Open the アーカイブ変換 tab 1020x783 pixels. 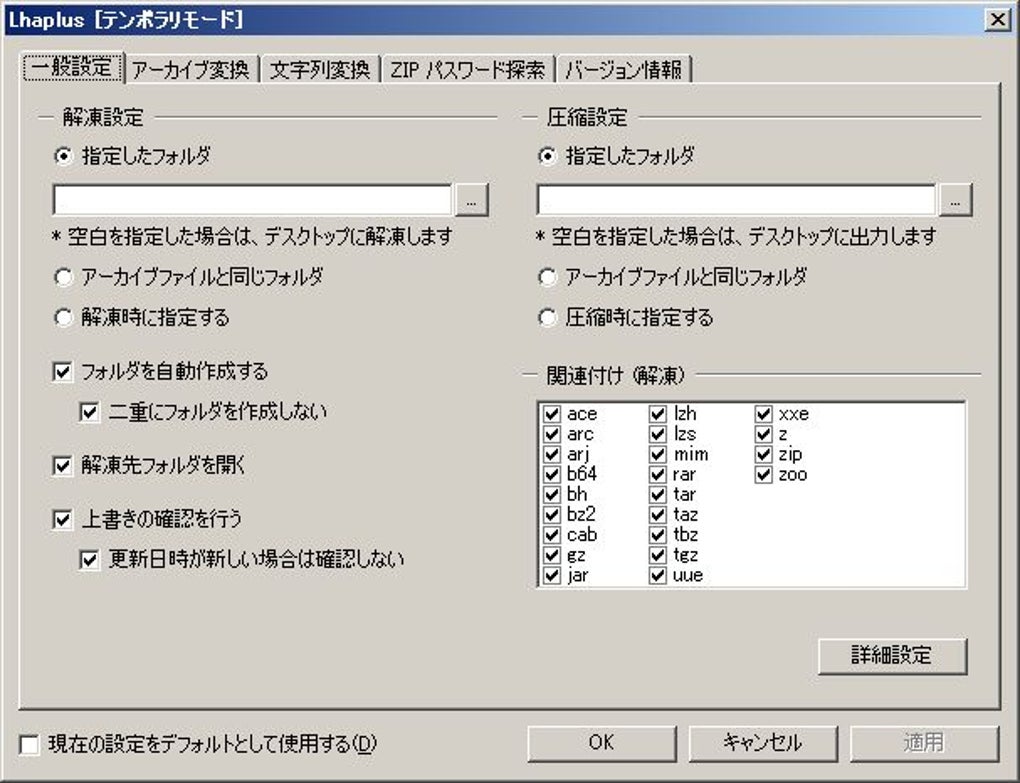click(x=191, y=70)
